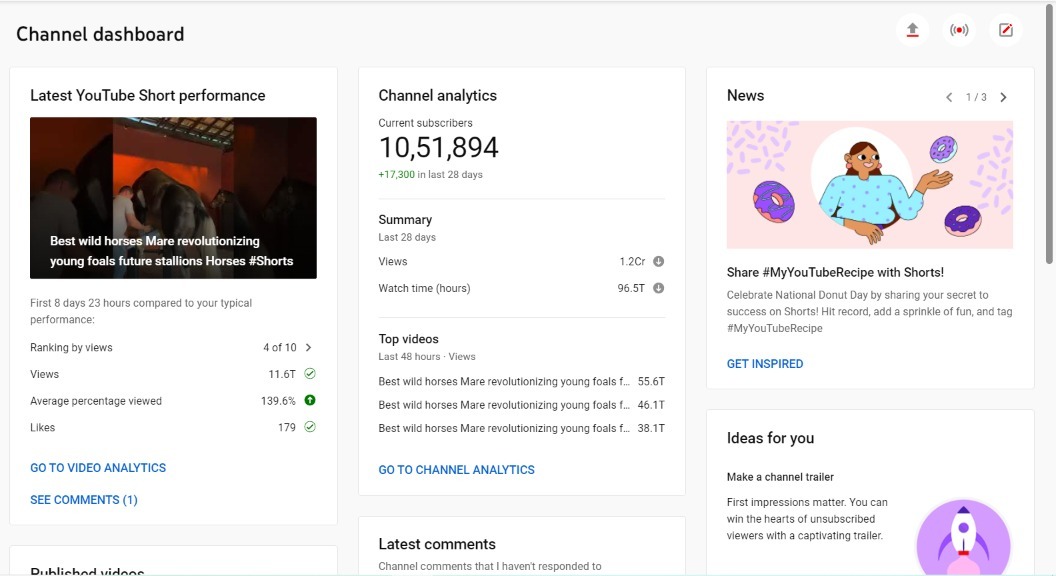Click Make a channel trailer heading
The width and height of the screenshot is (1056, 576).
(780, 477)
